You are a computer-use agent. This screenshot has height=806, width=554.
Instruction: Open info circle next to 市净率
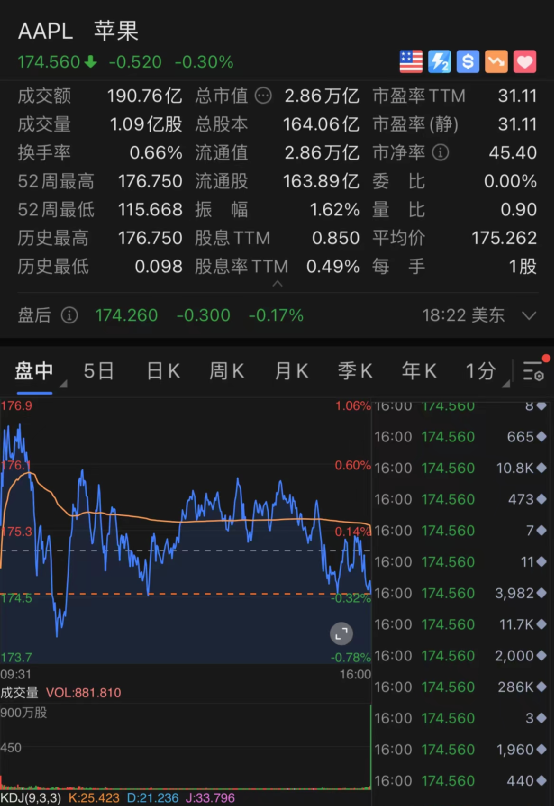point(440,152)
